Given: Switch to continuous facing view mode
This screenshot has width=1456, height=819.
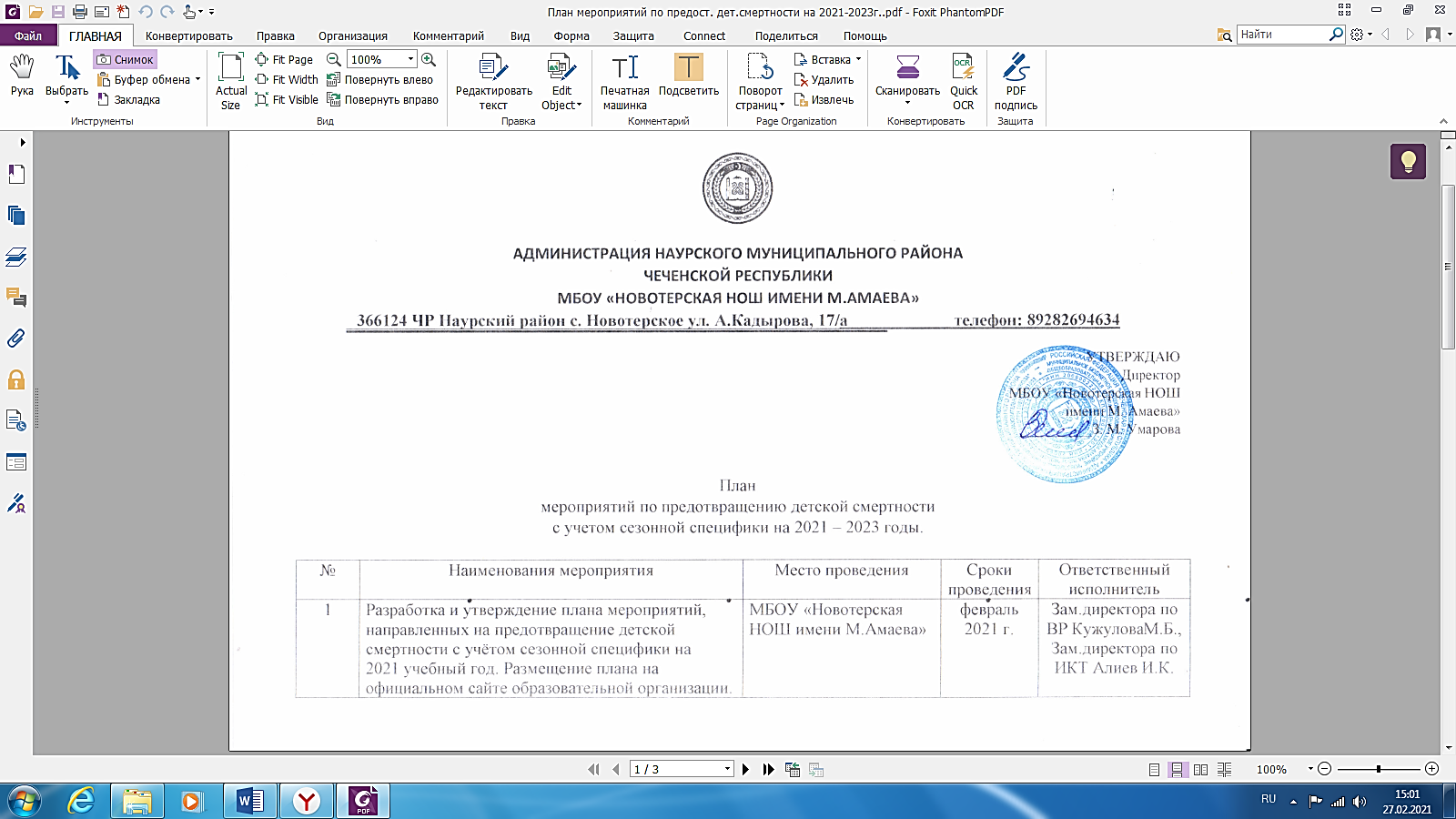Looking at the screenshot, I should click(x=1225, y=770).
